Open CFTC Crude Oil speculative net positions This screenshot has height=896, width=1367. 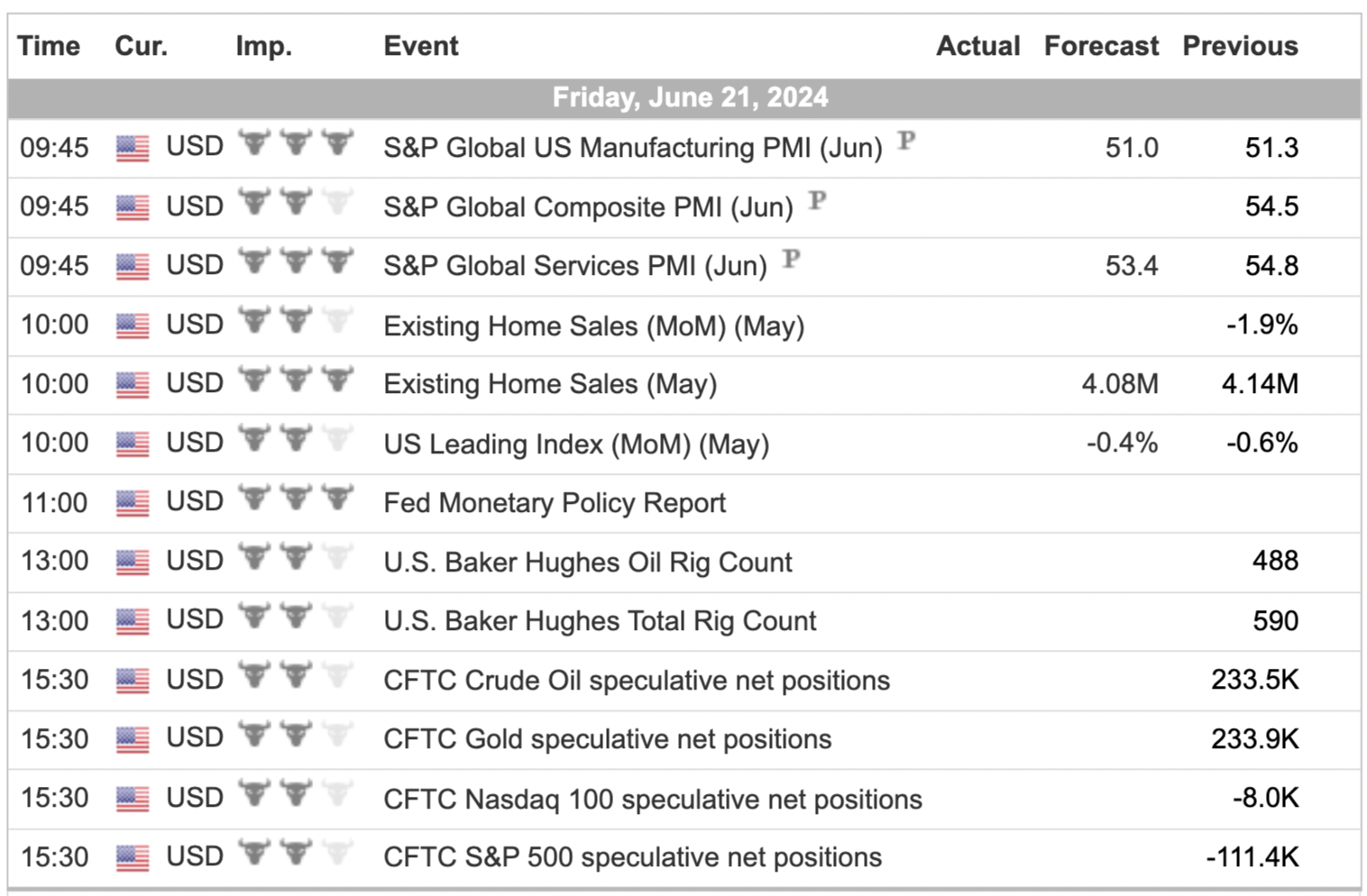click(637, 681)
